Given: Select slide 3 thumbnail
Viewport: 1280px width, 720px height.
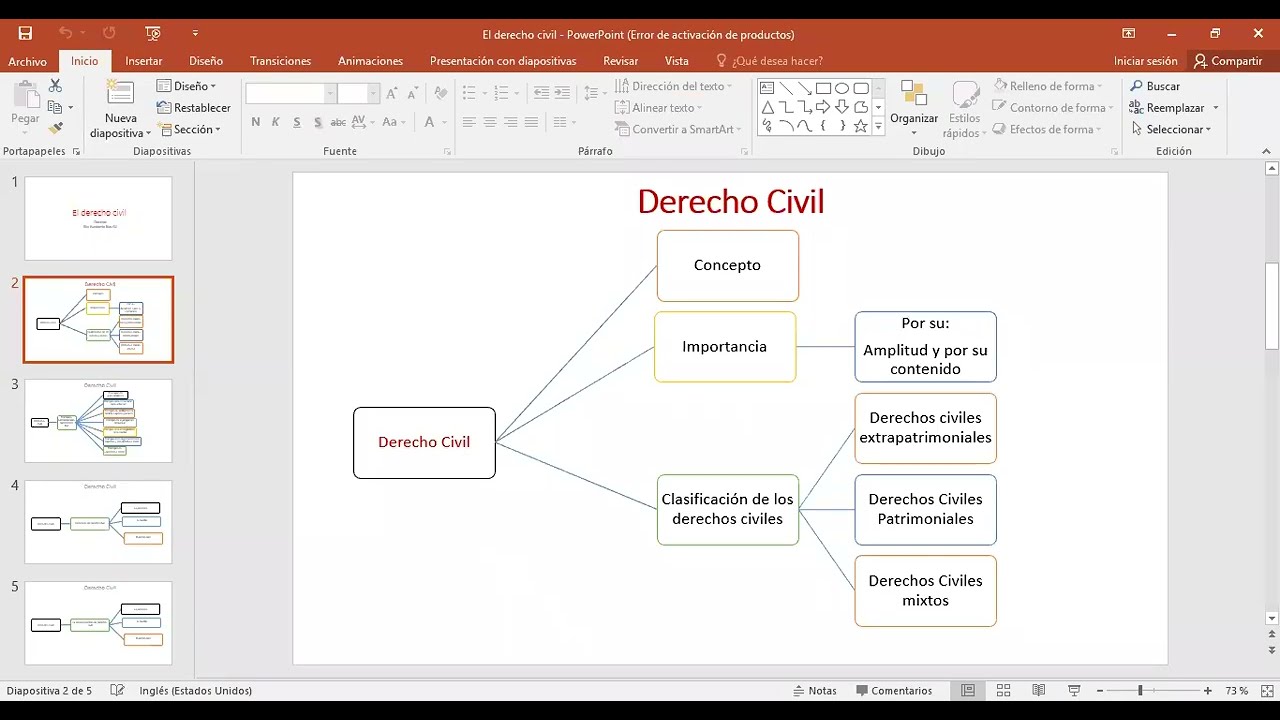Looking at the screenshot, I should tap(98, 421).
